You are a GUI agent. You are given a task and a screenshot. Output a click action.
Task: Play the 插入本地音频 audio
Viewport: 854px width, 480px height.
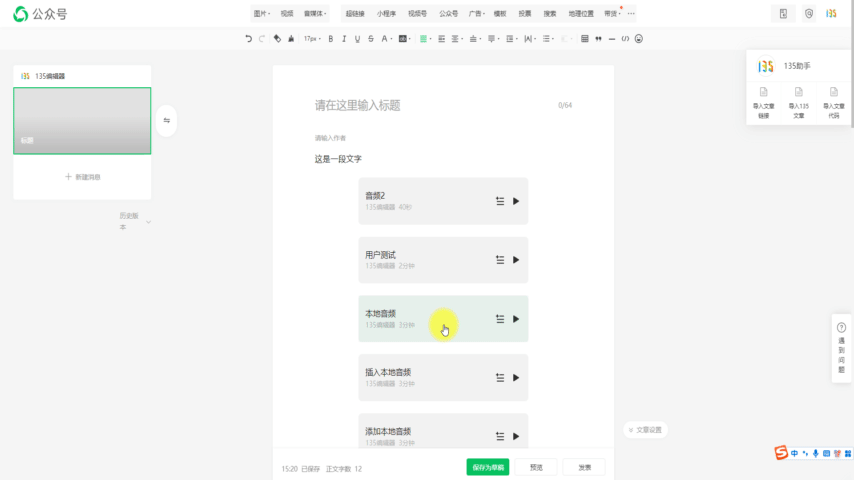pyautogui.click(x=516, y=378)
